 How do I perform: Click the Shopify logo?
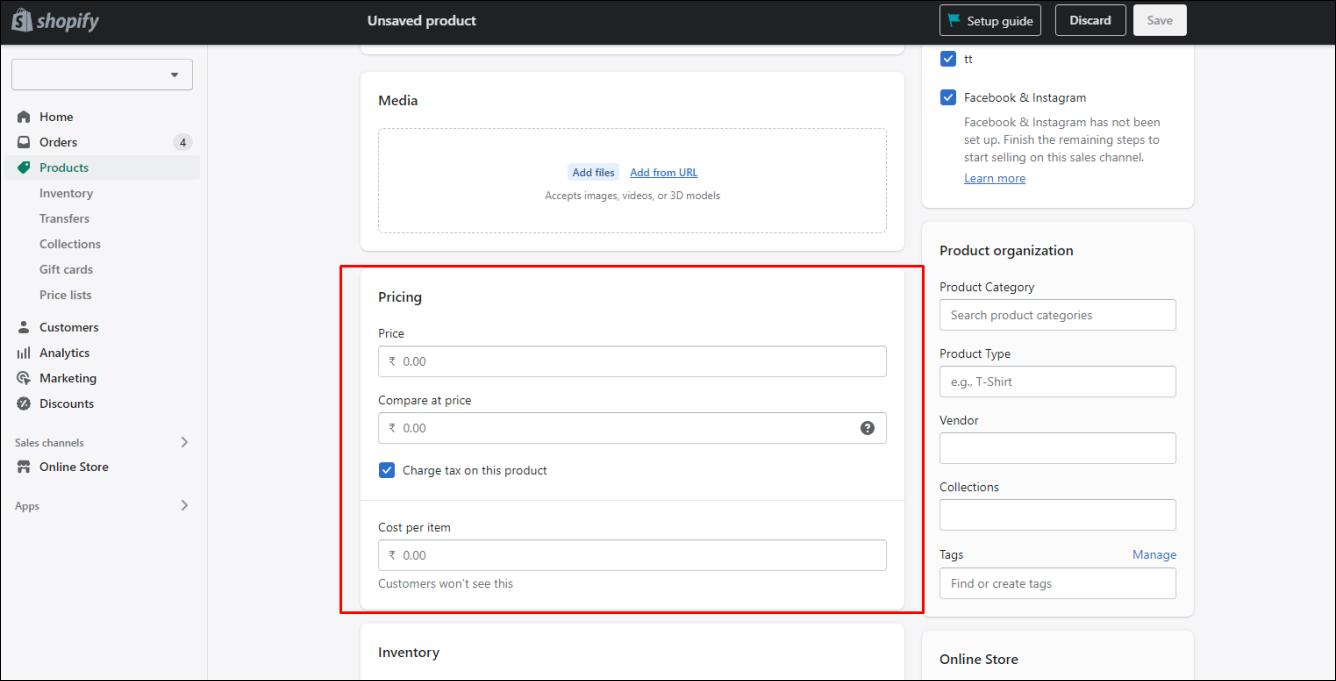click(x=56, y=20)
